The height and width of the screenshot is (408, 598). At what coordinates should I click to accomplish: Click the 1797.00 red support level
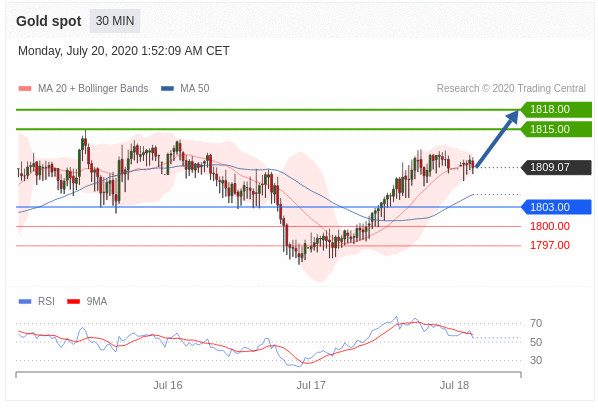coord(550,245)
